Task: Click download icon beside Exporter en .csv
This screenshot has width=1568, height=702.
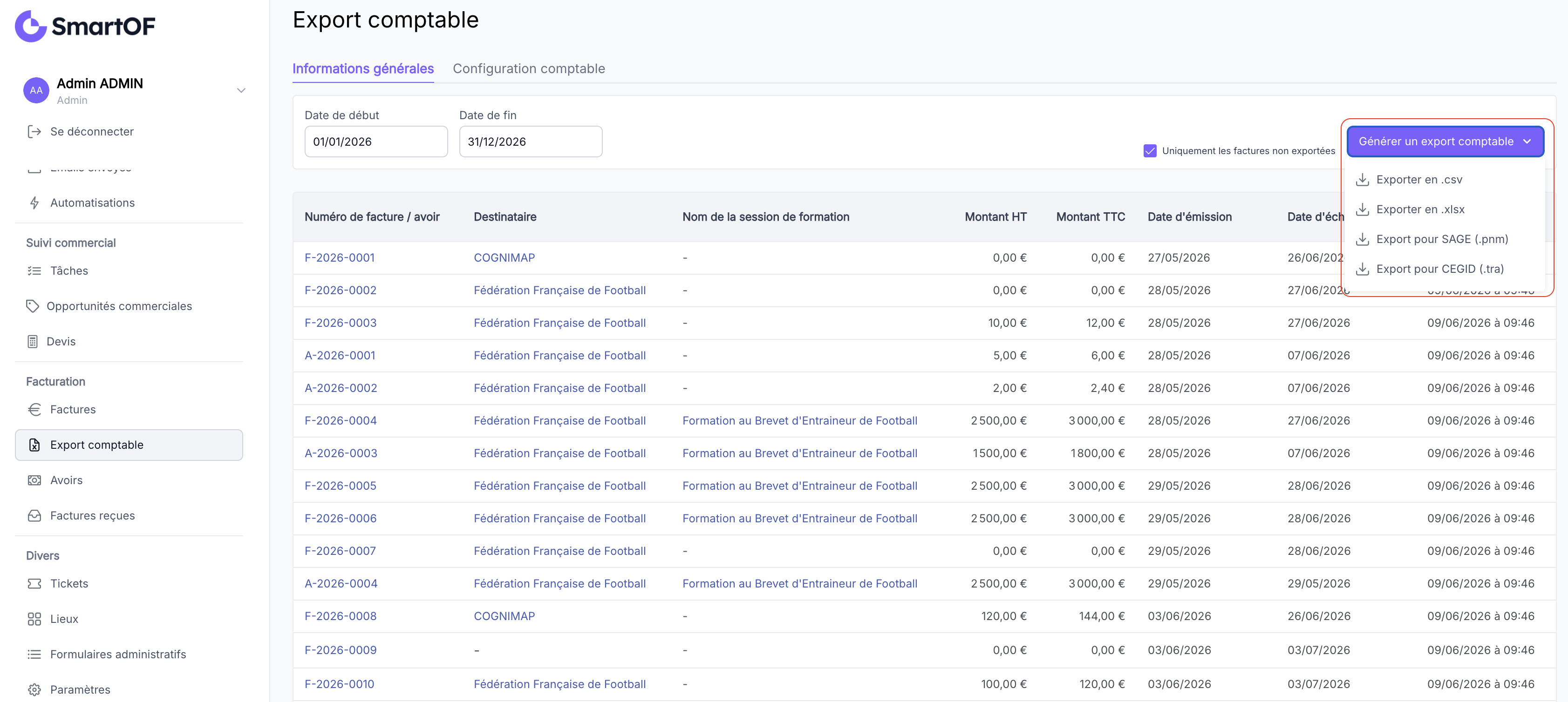Action: (1362, 179)
